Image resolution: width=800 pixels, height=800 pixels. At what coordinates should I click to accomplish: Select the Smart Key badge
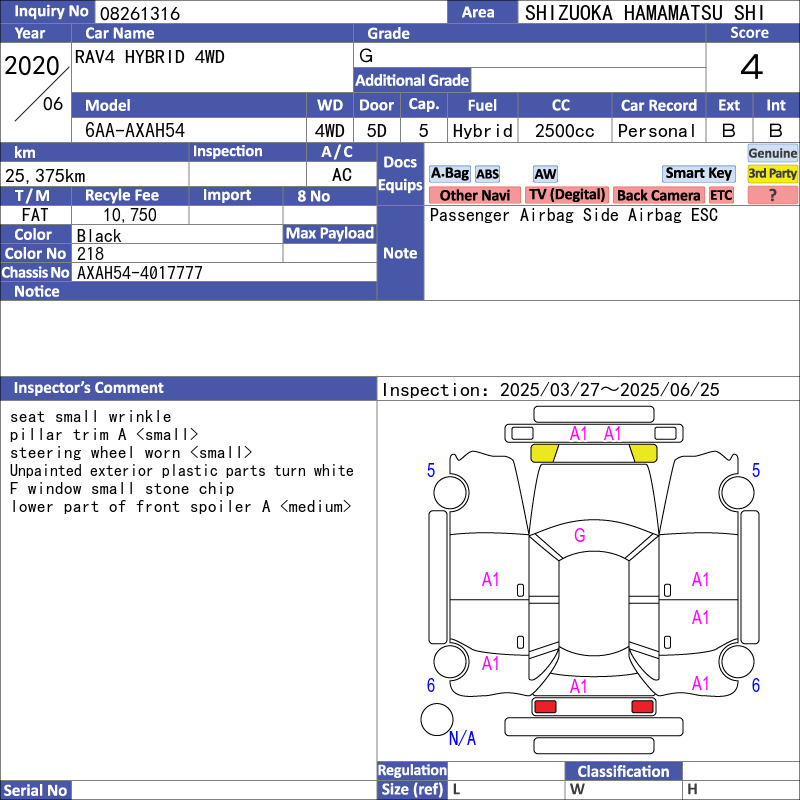(x=698, y=174)
